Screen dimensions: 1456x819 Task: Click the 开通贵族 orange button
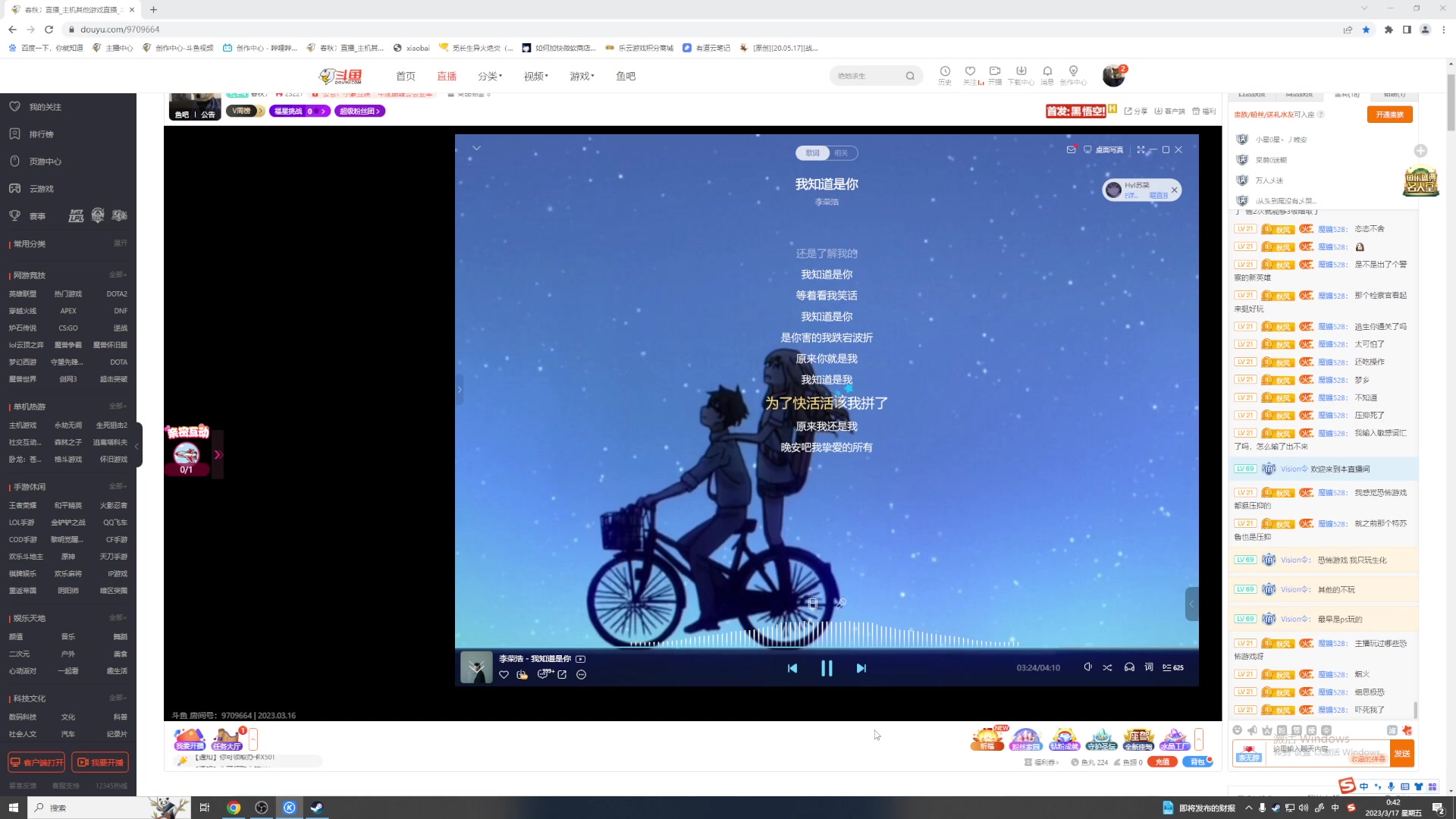point(1389,115)
